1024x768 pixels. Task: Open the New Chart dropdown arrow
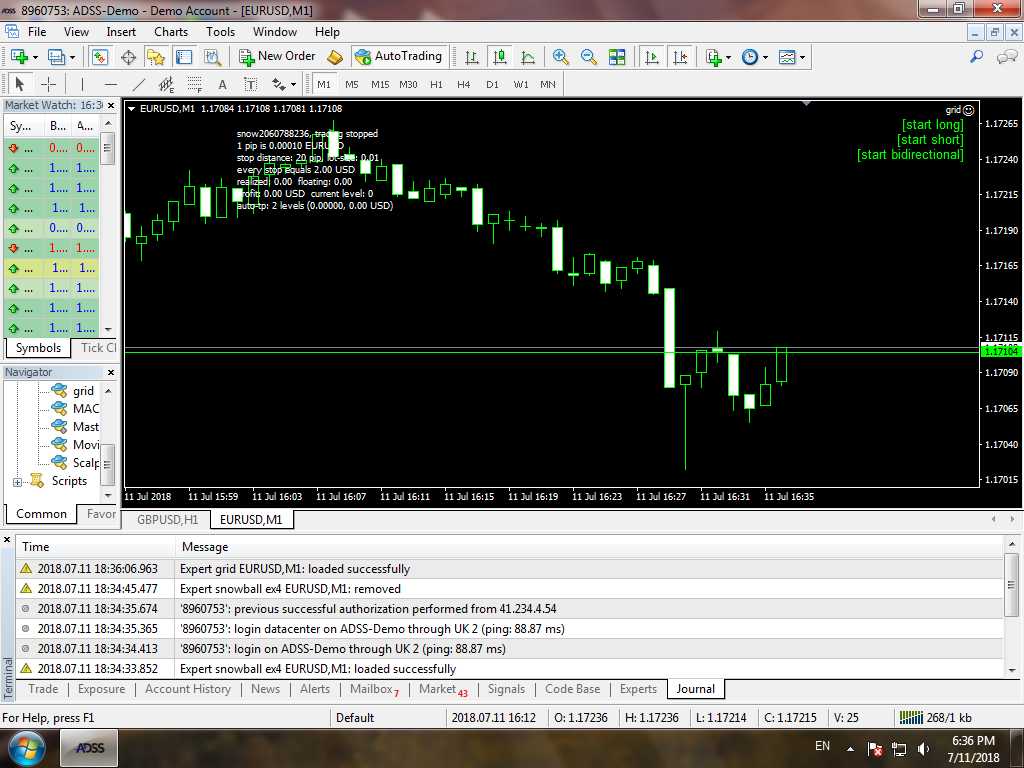point(35,58)
